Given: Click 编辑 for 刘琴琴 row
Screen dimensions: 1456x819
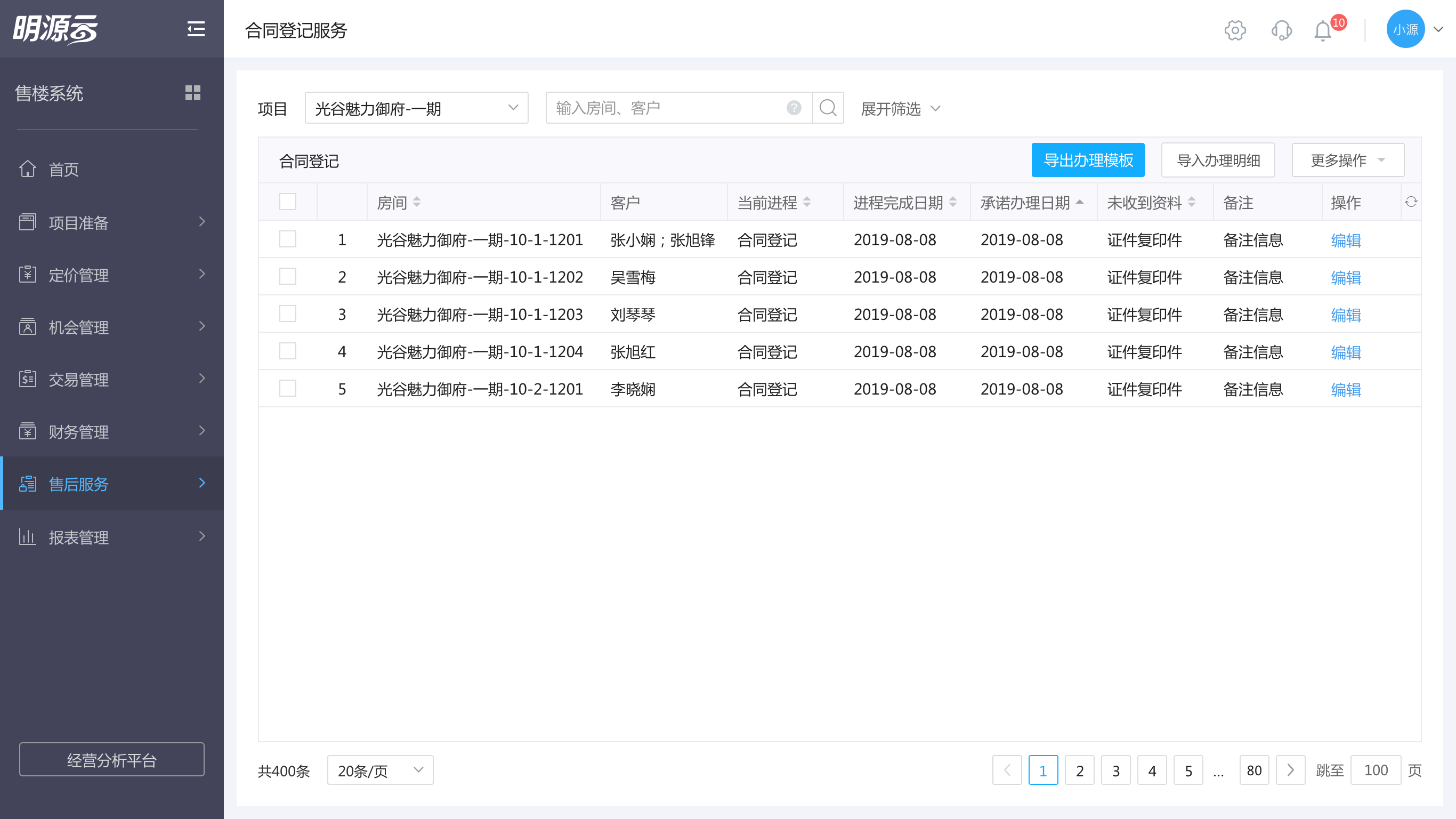Looking at the screenshot, I should point(1345,315).
